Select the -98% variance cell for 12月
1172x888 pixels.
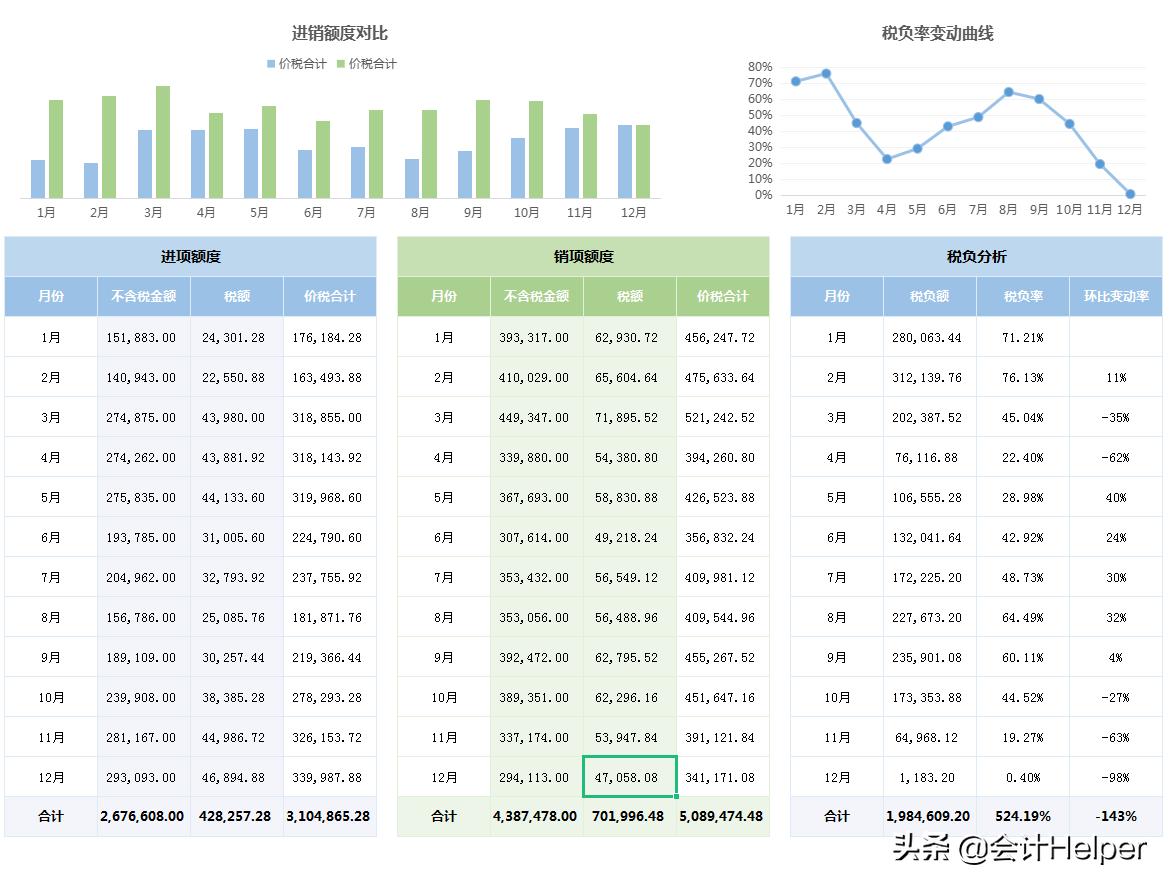1118,777
